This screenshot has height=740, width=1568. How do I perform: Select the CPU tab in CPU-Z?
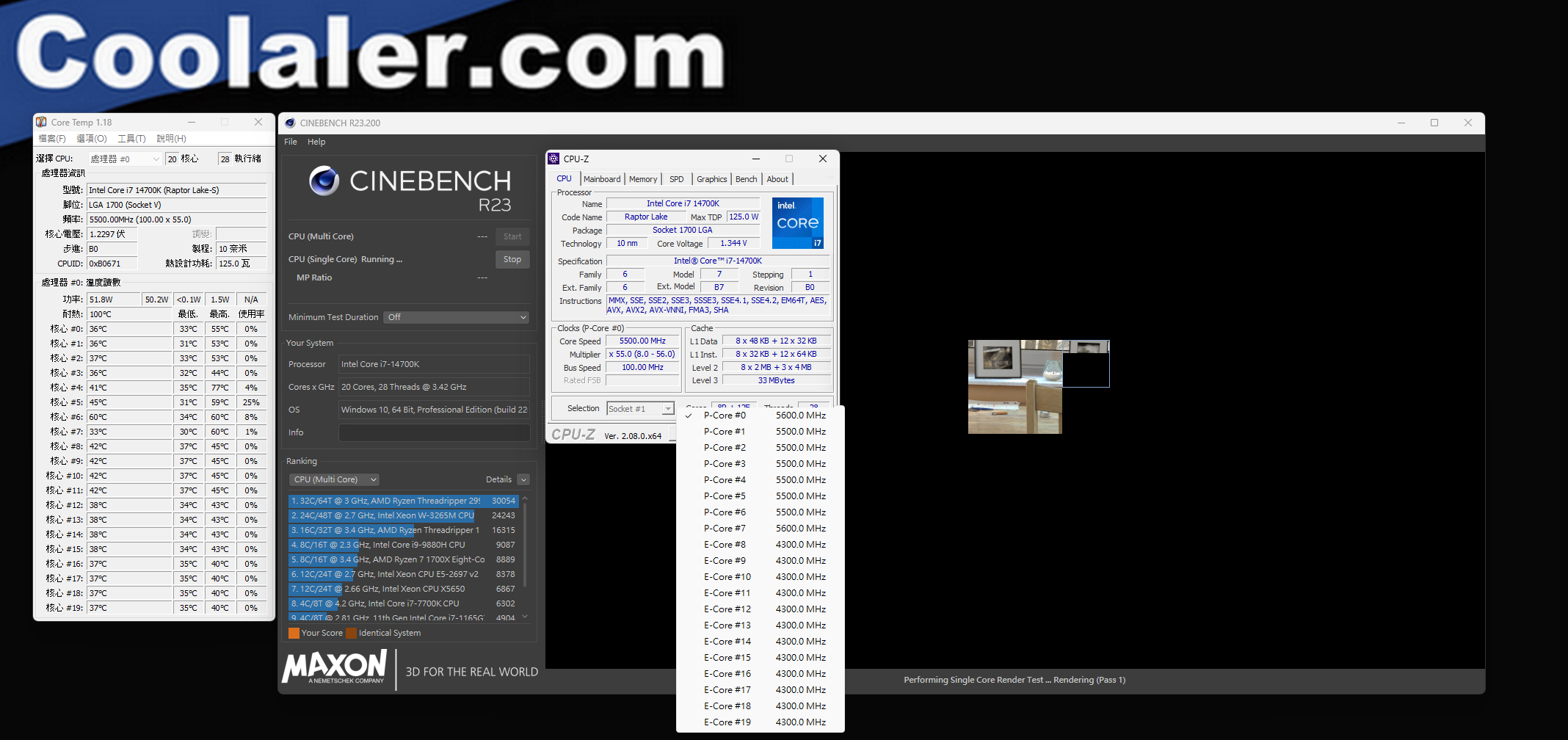pyautogui.click(x=564, y=178)
